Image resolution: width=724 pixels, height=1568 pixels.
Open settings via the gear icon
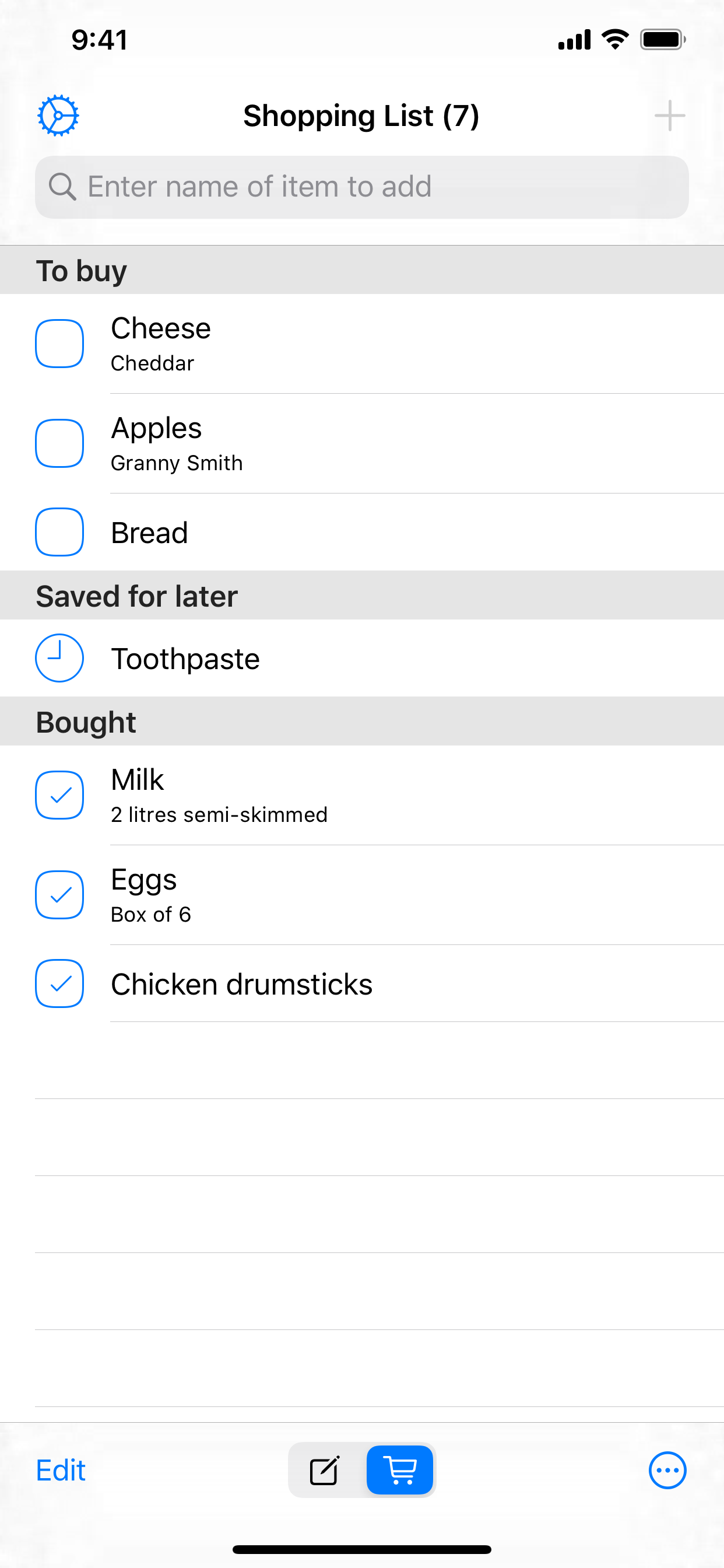58,115
